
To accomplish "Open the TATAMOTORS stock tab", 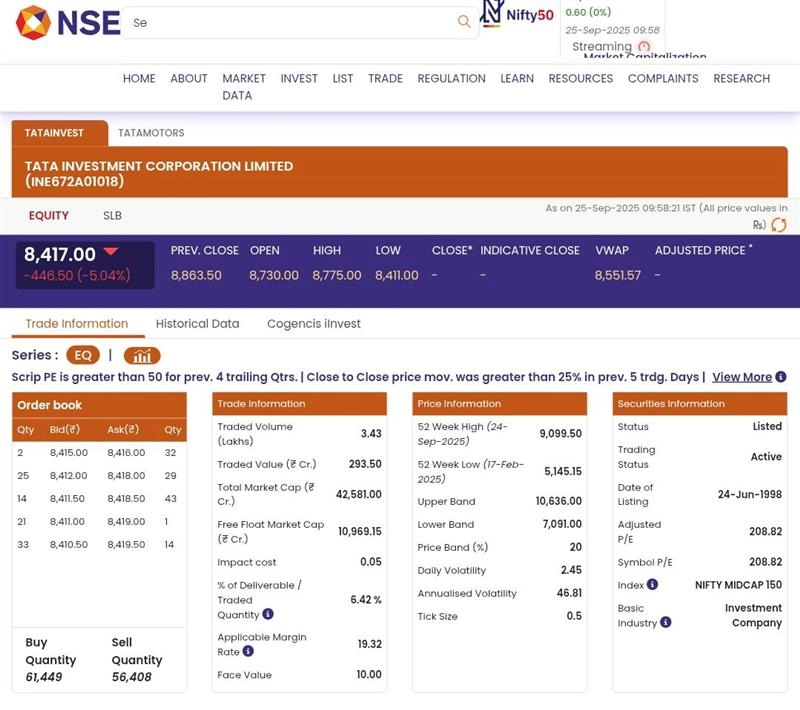I will (x=151, y=133).
